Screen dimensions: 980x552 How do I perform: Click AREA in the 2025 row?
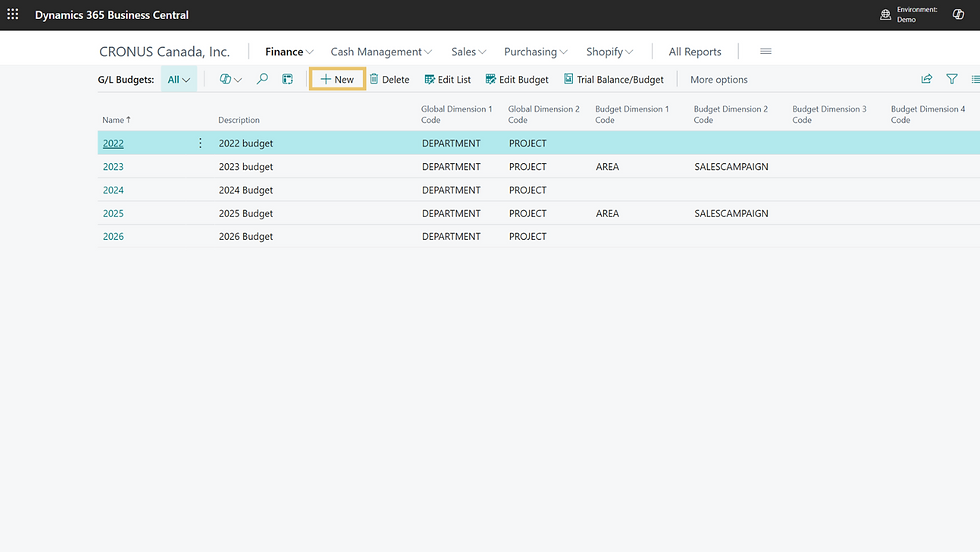coord(608,213)
